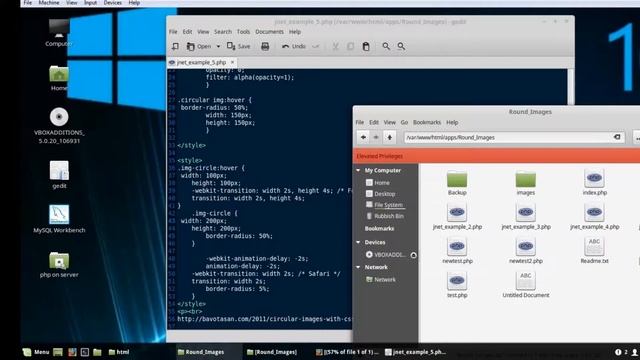Open the file manager's File menu
The height and width of the screenshot is (360, 640).
pyautogui.click(x=360, y=122)
